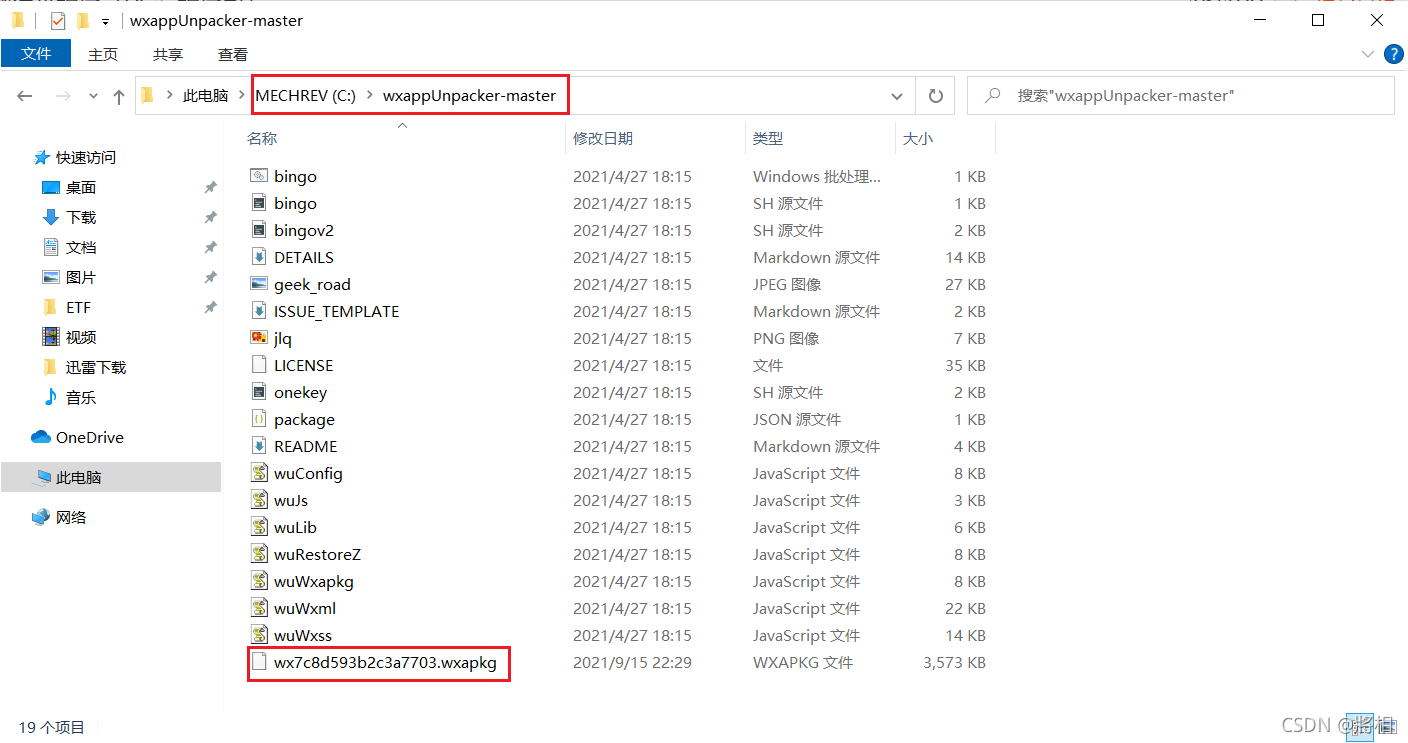Go up one folder level with the up arrow
The image size is (1408, 743).
(118, 95)
